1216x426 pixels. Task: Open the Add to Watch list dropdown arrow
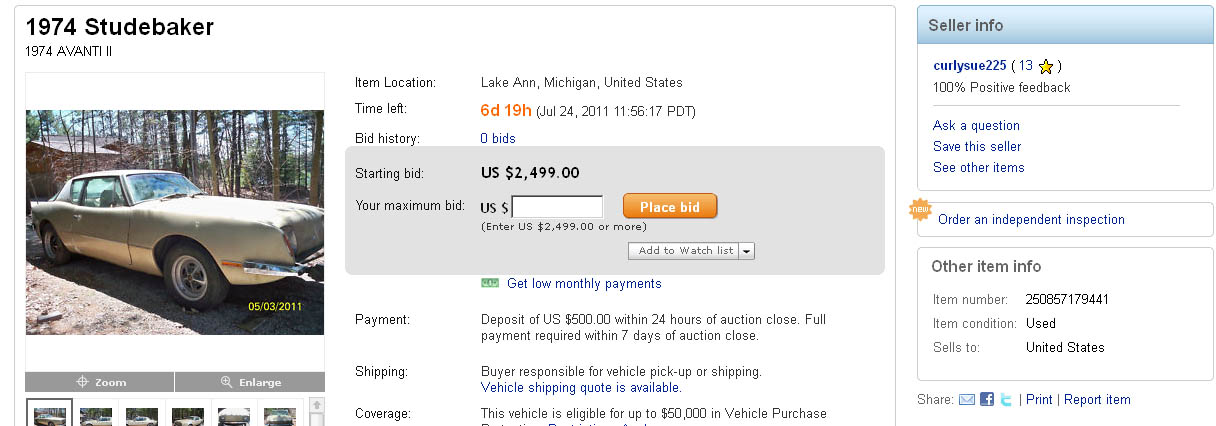(747, 251)
